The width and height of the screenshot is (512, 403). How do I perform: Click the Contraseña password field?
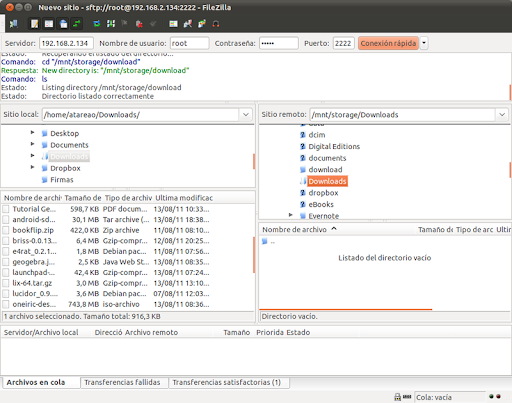click(x=278, y=43)
